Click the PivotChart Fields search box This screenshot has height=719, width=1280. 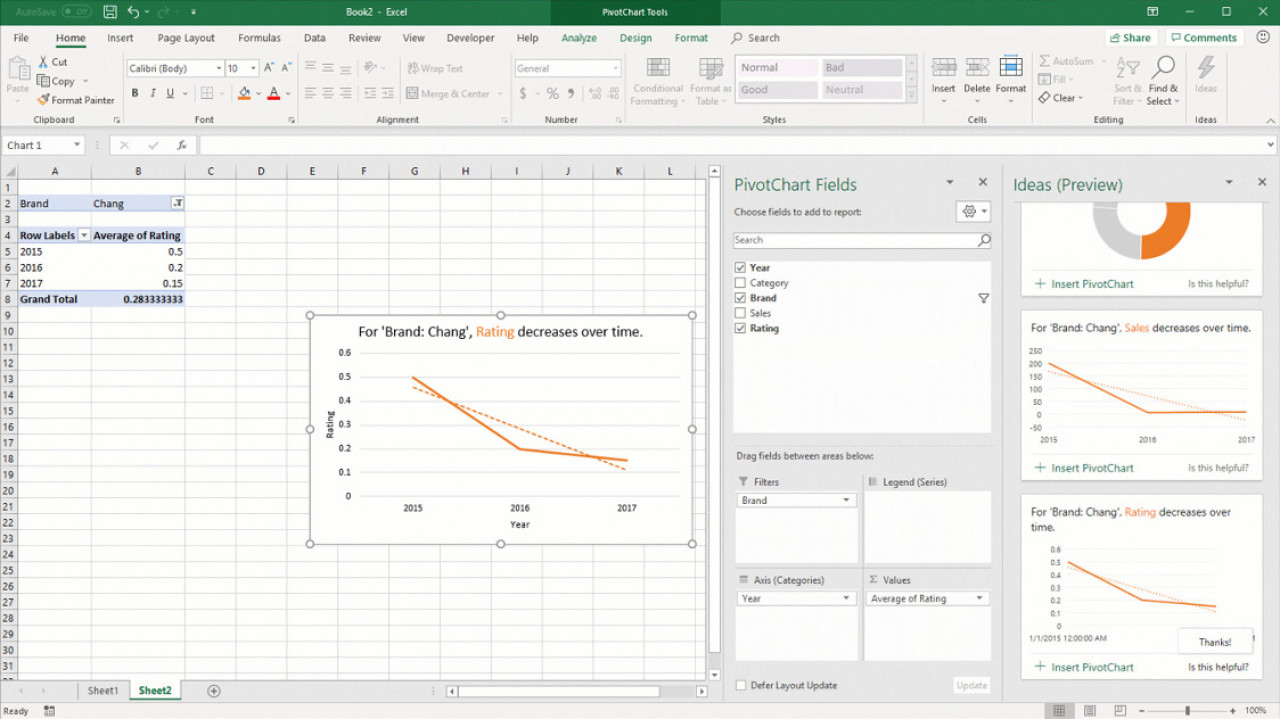855,240
